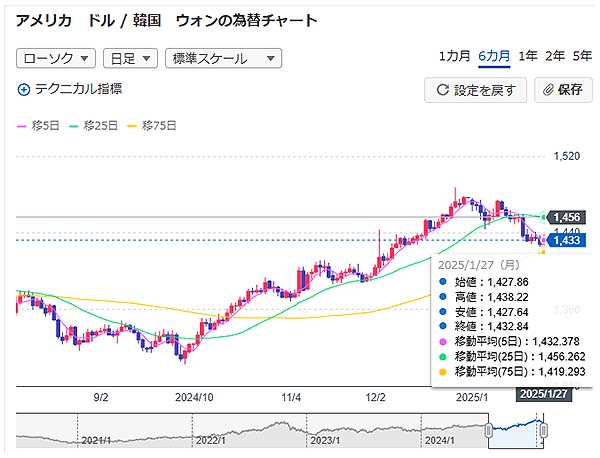Click the 安値：1,427.64 tooltip row
The width and height of the screenshot is (600, 458).
[x=484, y=312]
